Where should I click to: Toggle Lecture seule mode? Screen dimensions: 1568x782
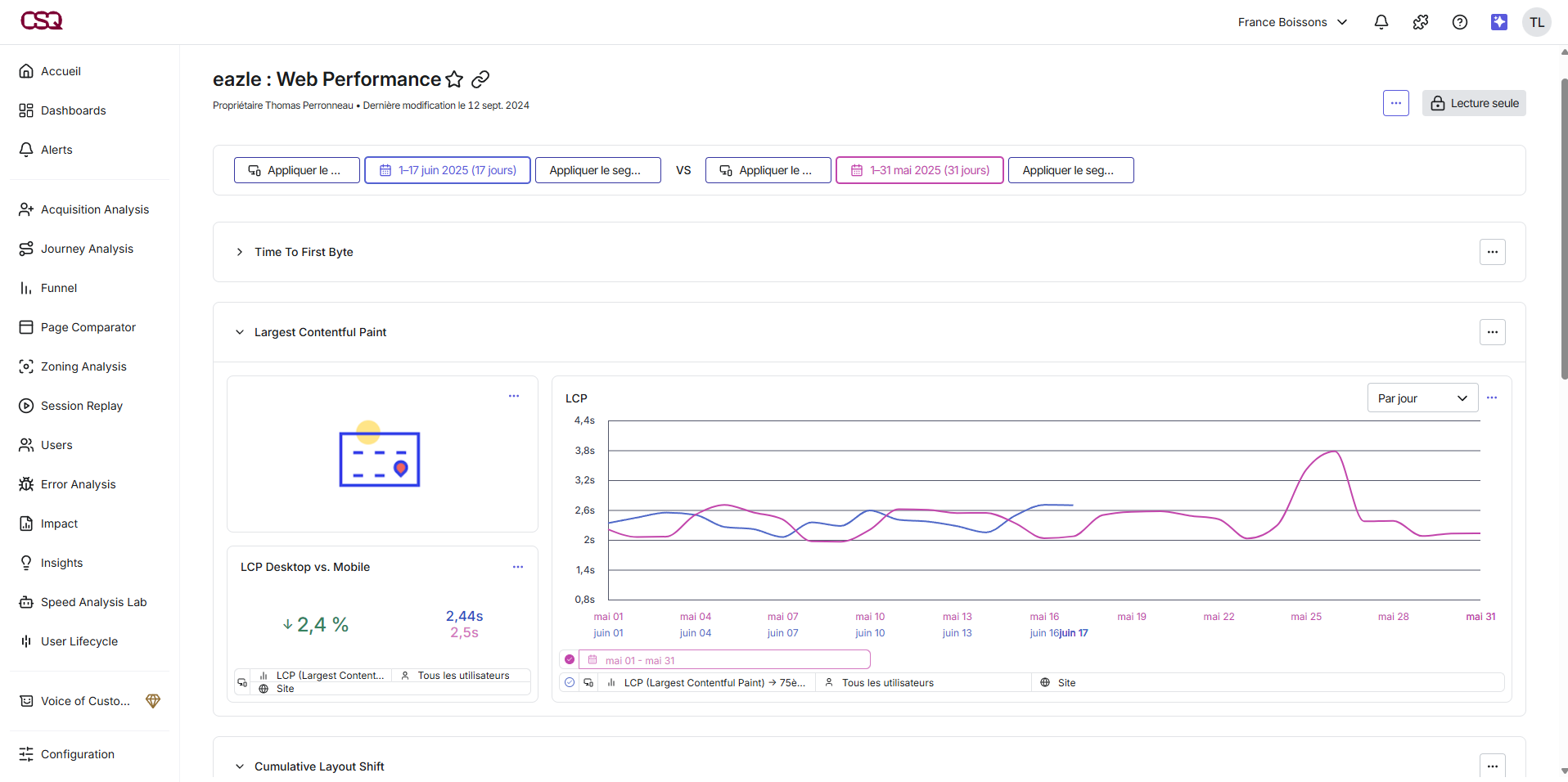(1473, 103)
